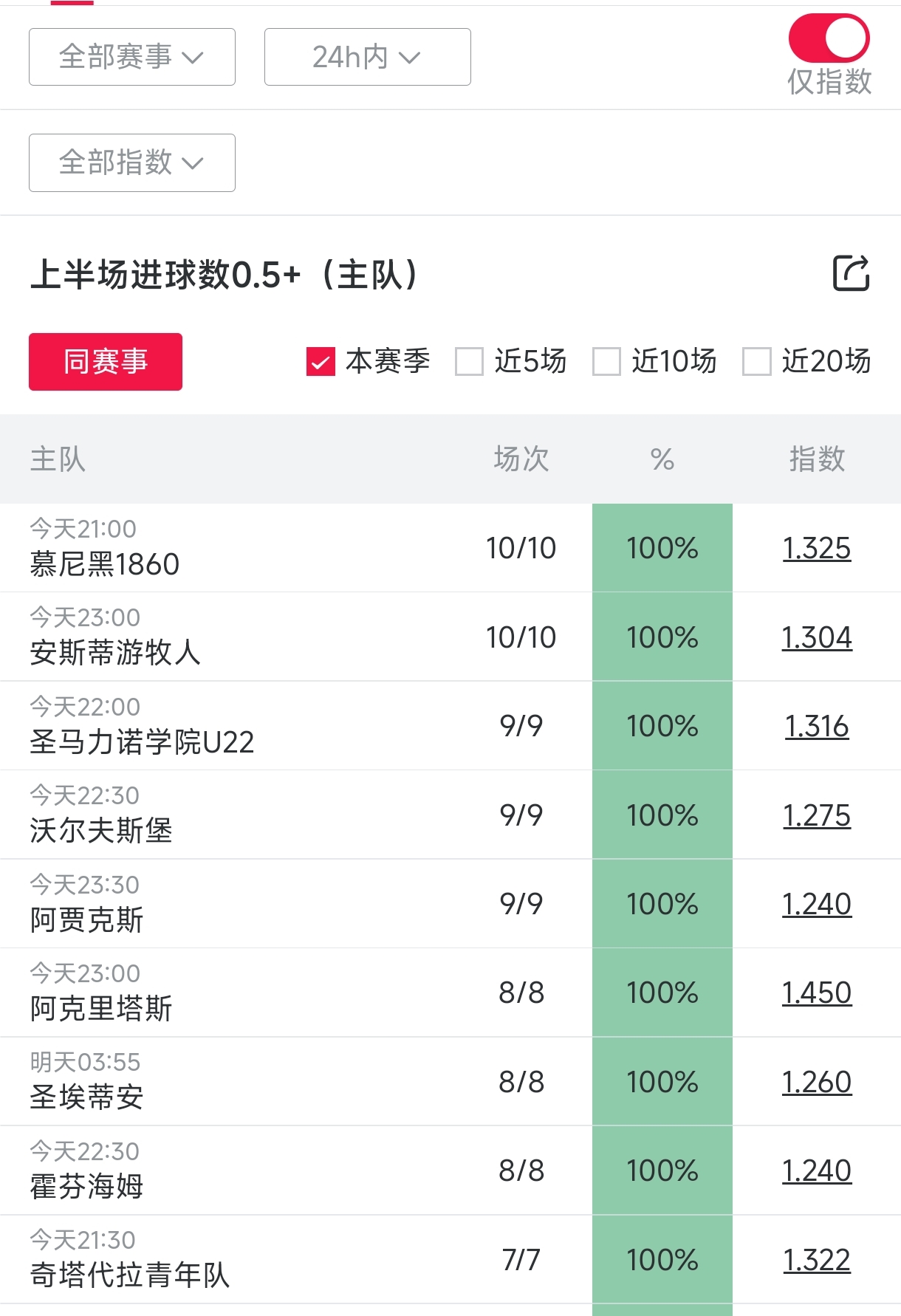Image resolution: width=901 pixels, height=1316 pixels.
Task: Tap the green 100% cell for 圣埃蒂安
Action: [662, 1082]
